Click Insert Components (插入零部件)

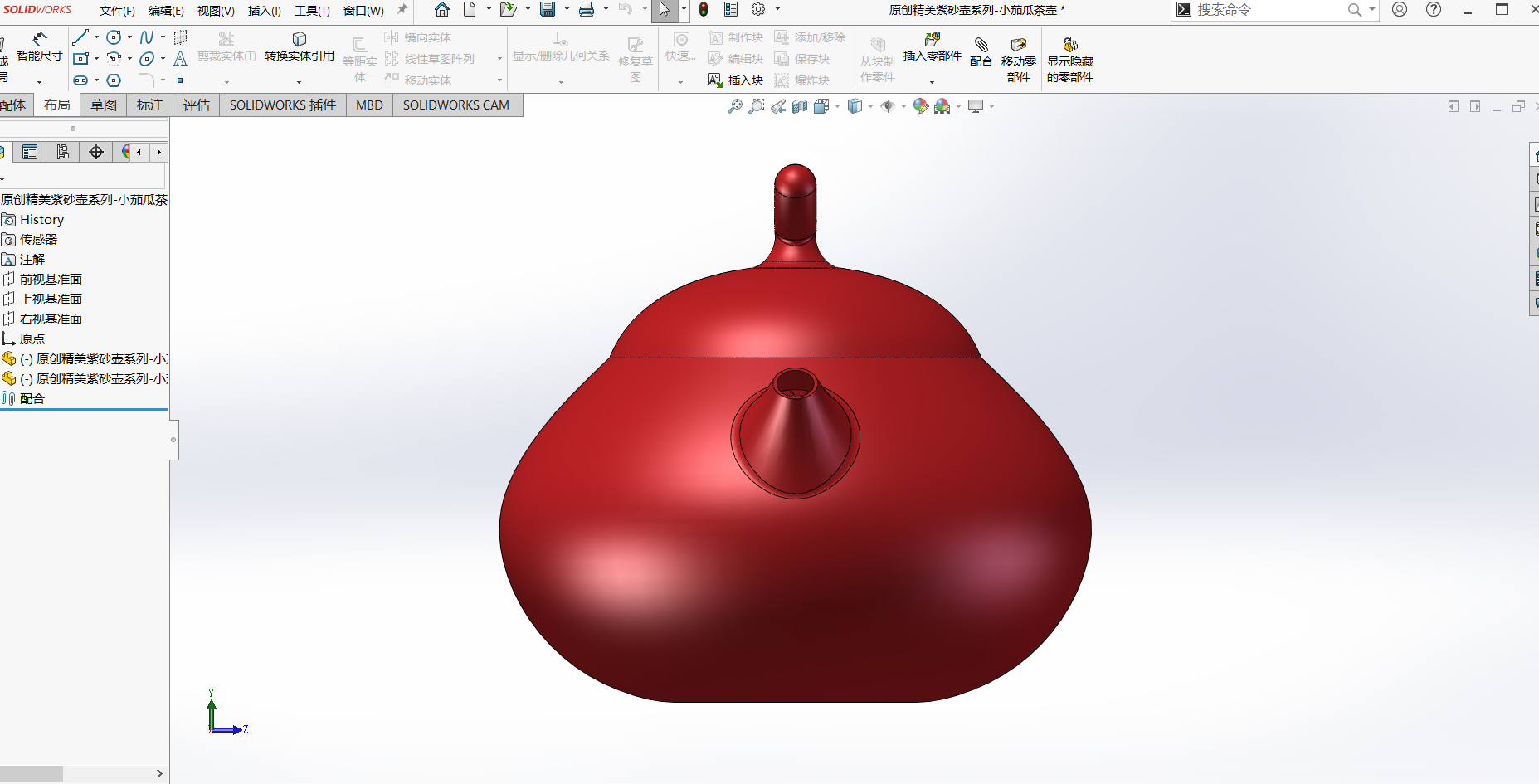(933, 47)
